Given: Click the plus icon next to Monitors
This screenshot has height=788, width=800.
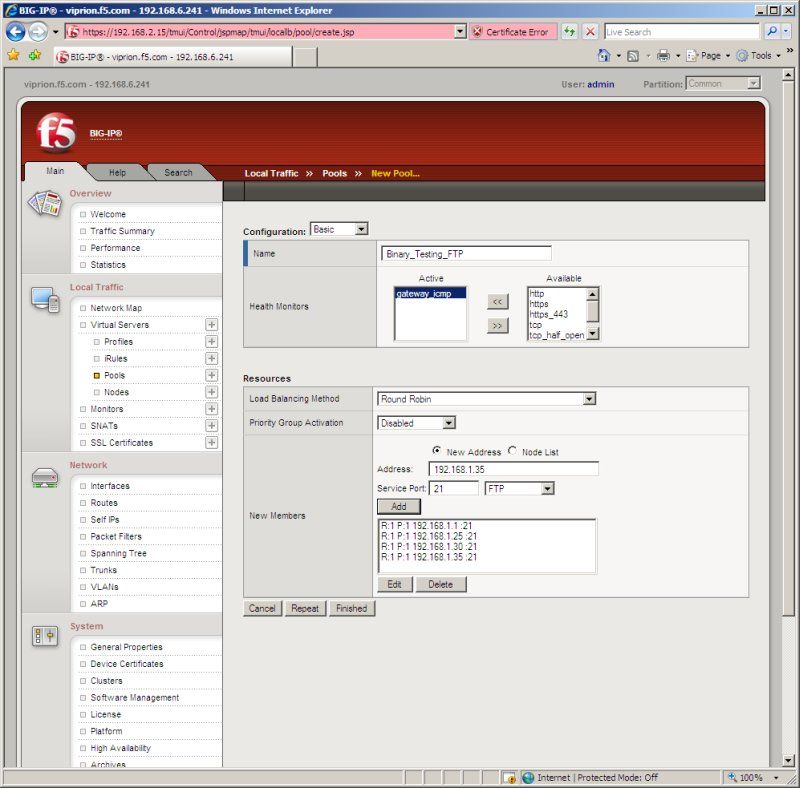Looking at the screenshot, I should tap(211, 409).
